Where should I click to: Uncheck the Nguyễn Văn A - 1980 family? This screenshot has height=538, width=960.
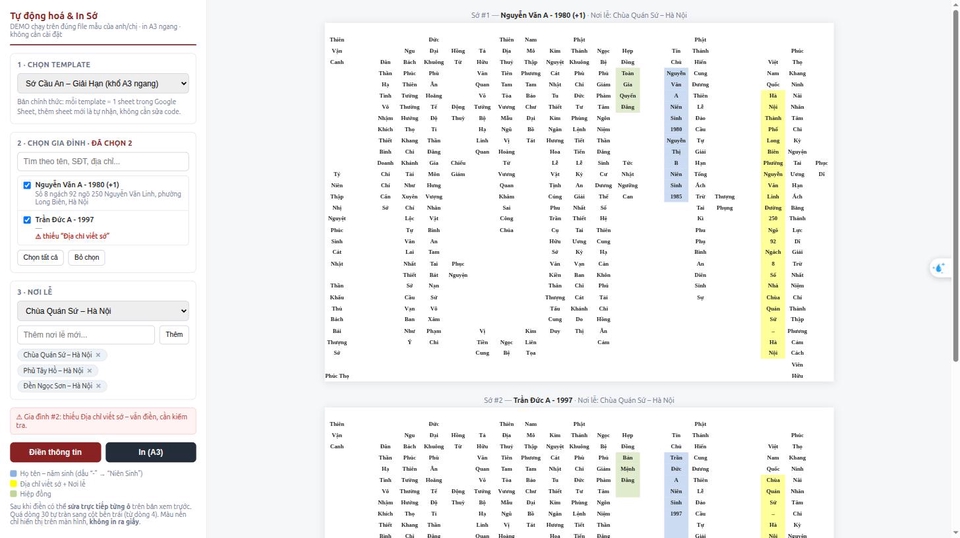pyautogui.click(x=27, y=185)
